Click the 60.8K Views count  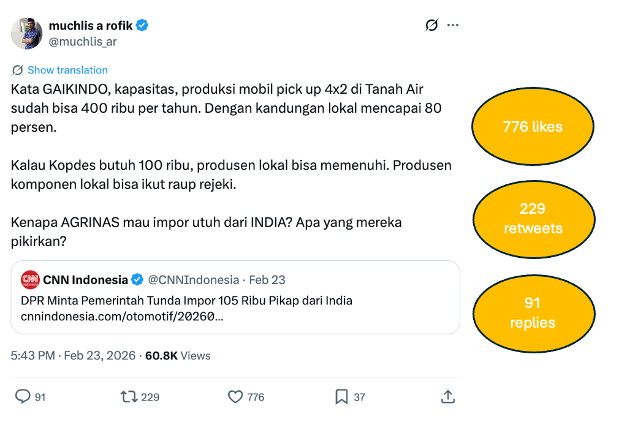[x=178, y=355]
